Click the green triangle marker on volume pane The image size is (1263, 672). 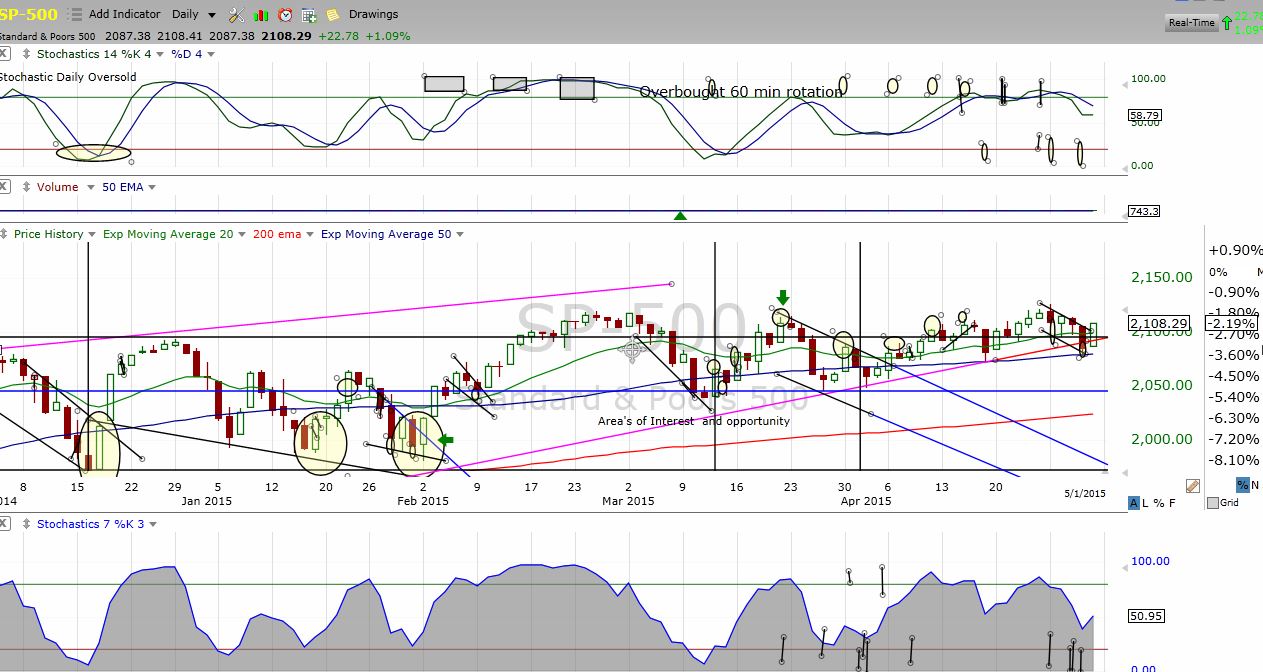point(680,215)
